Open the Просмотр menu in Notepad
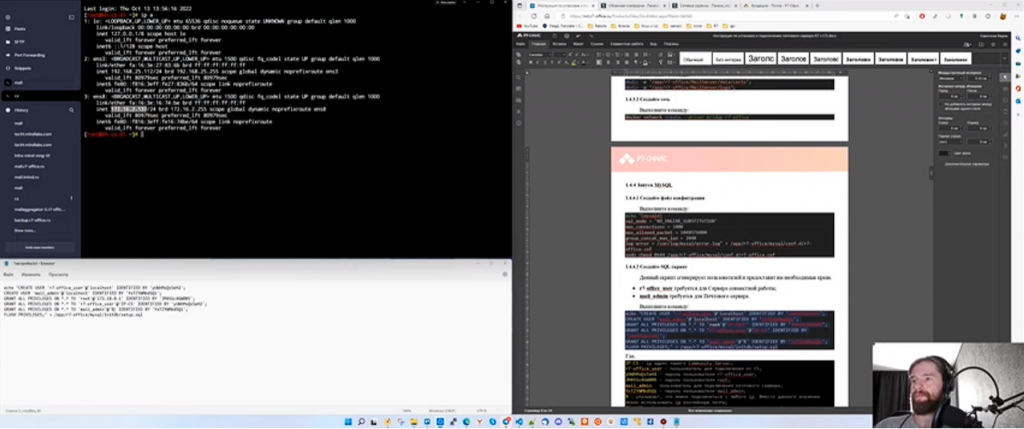The image size is (1024, 429). [x=58, y=275]
